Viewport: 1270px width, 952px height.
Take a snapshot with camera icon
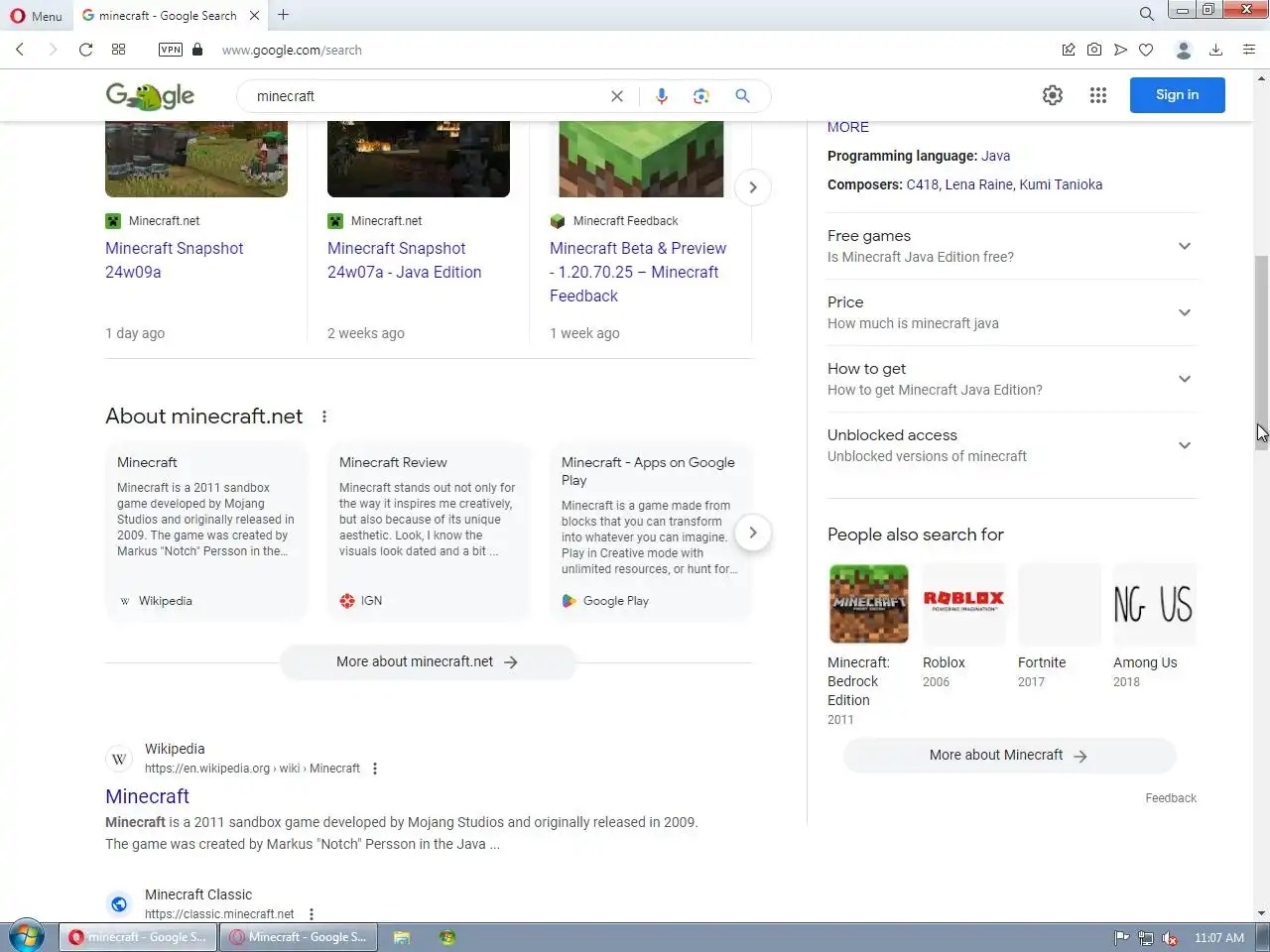point(1094,50)
